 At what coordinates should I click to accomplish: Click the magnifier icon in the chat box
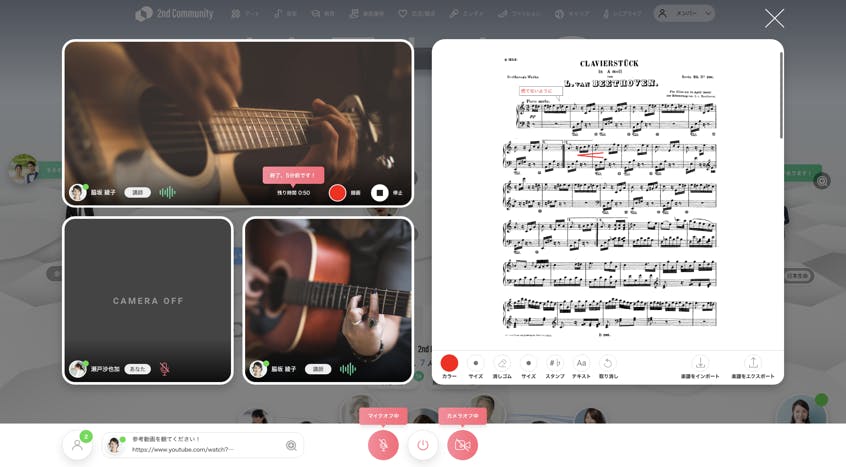tap(291, 446)
